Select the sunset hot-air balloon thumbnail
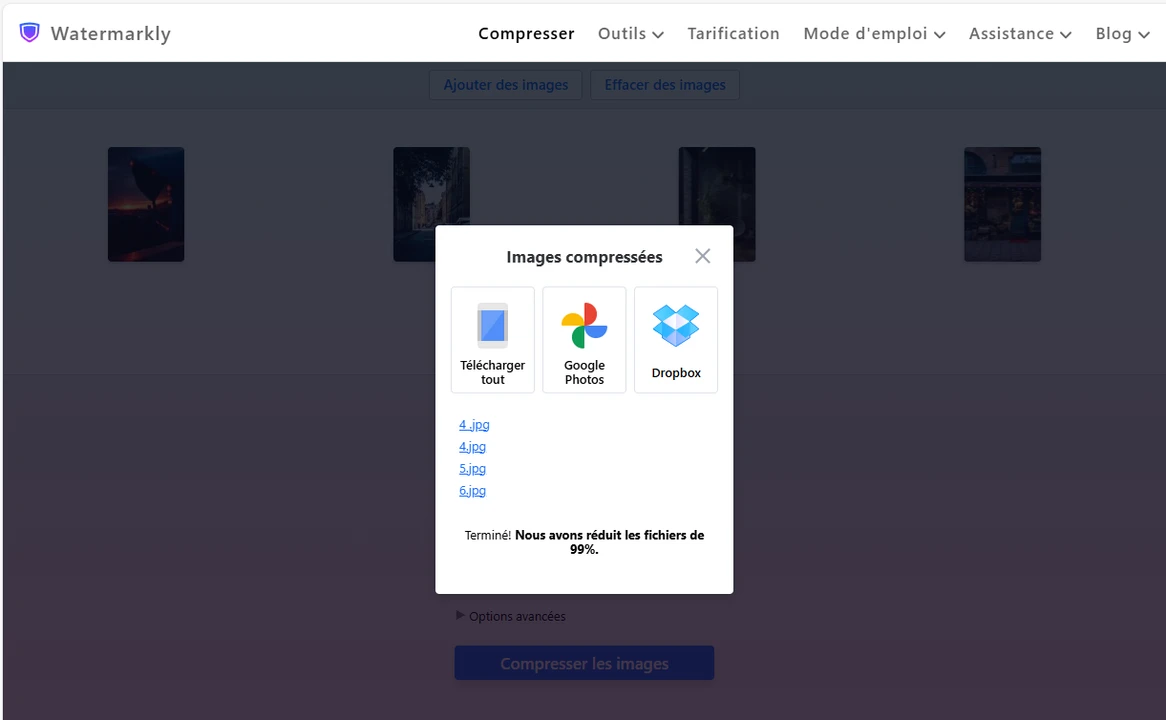This screenshot has width=1166, height=720. (x=146, y=204)
